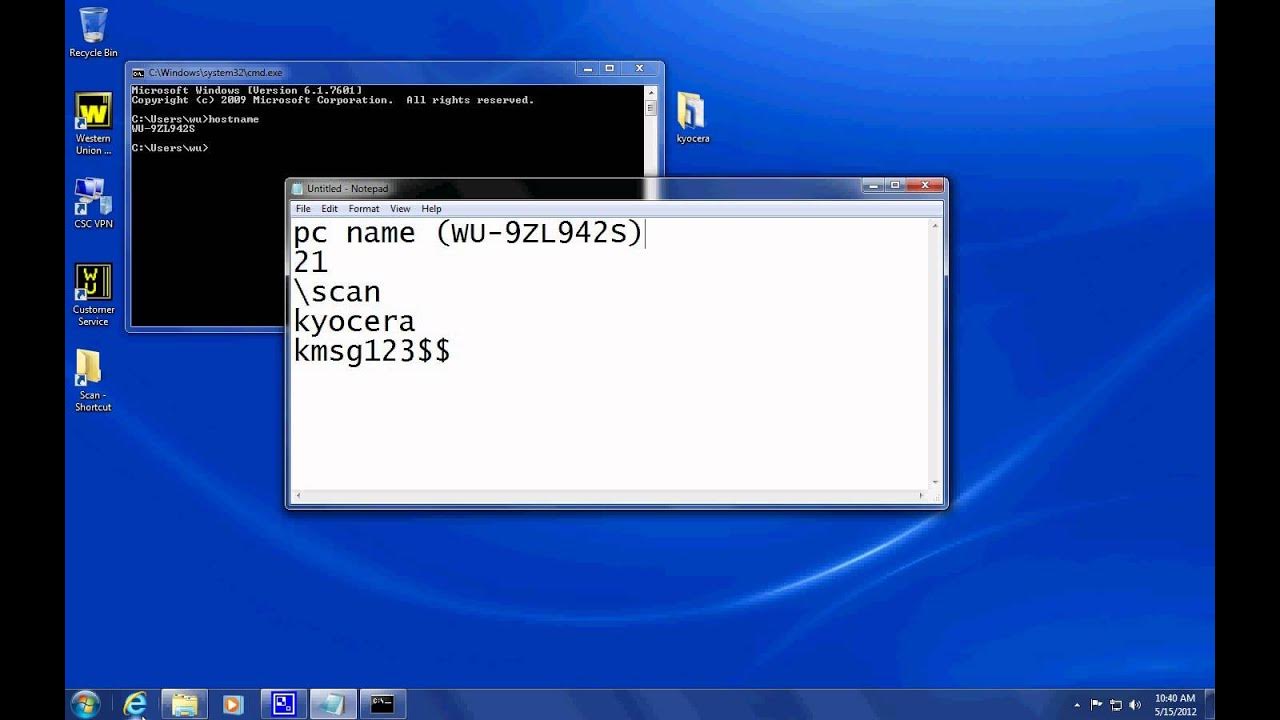Viewport: 1280px width, 720px height.
Task: Click the network tray icon
Action: 1116,704
